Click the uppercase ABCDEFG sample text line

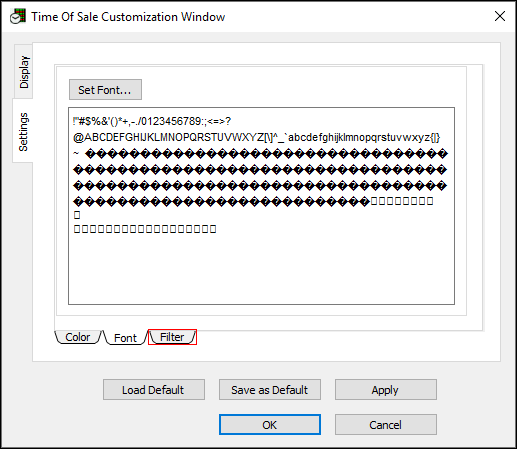[256, 137]
